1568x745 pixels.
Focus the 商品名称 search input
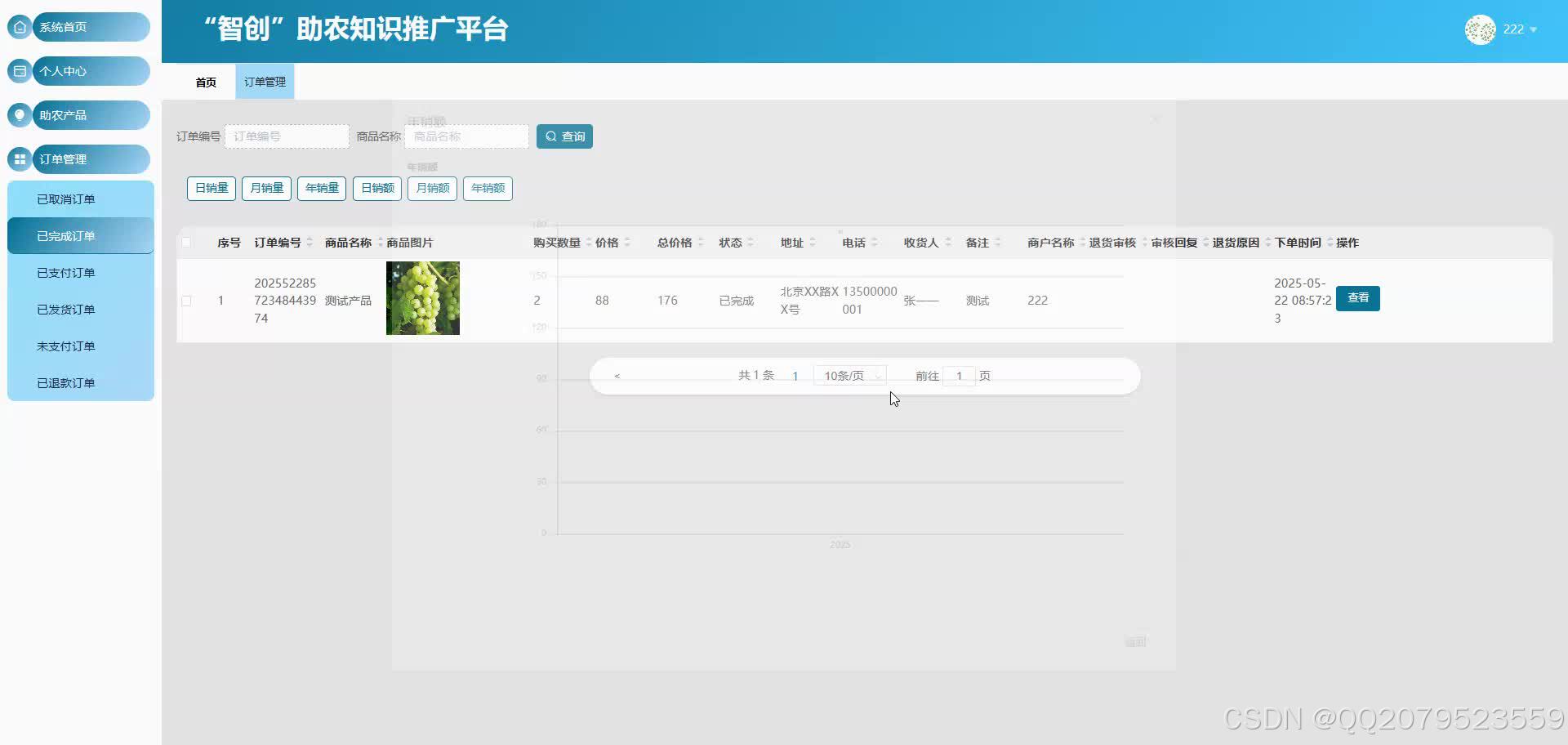point(466,136)
